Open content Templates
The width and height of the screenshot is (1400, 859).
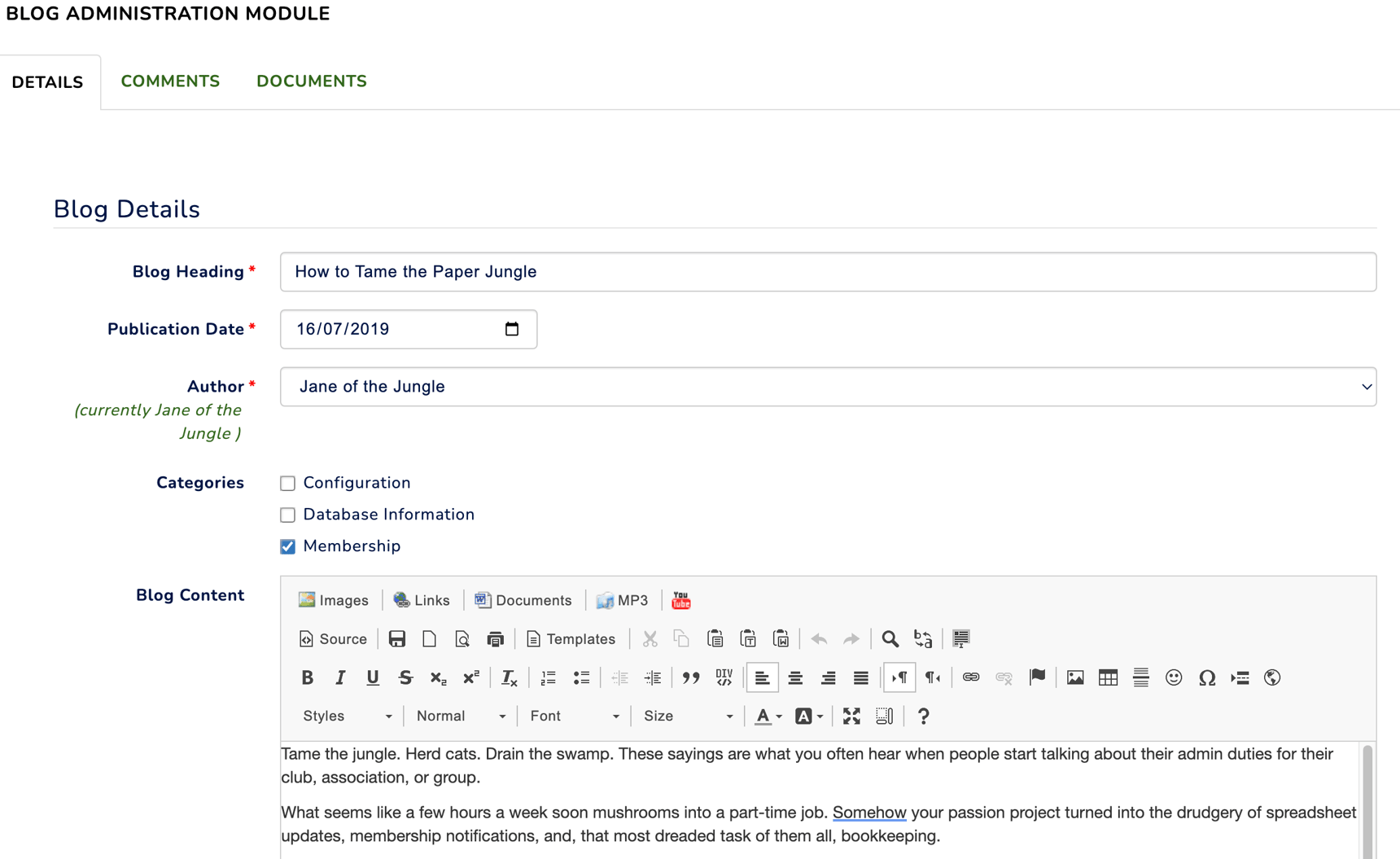pyautogui.click(x=571, y=639)
